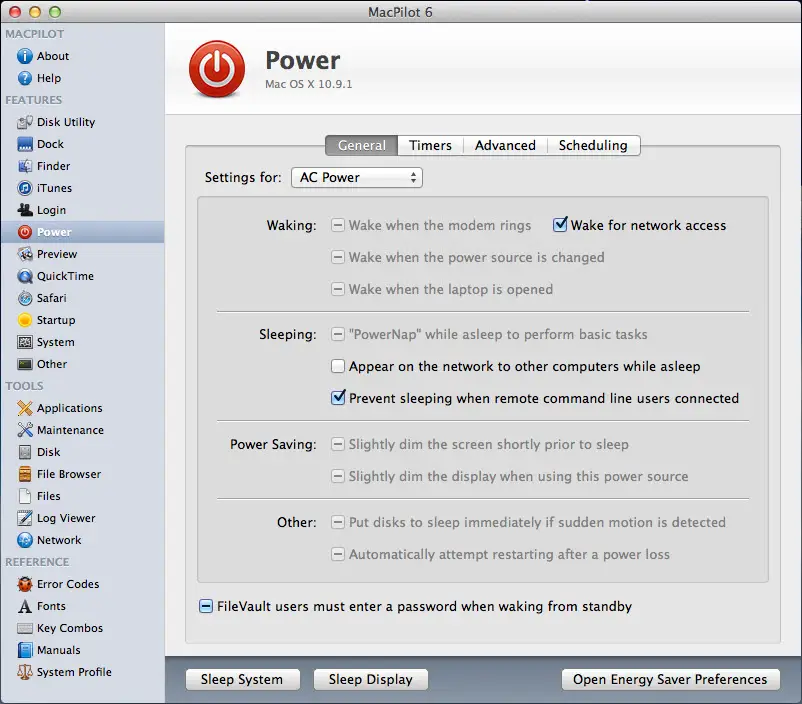Image resolution: width=802 pixels, height=704 pixels.
Task: Select the Login users icon
Action: pyautogui.click(x=25, y=210)
